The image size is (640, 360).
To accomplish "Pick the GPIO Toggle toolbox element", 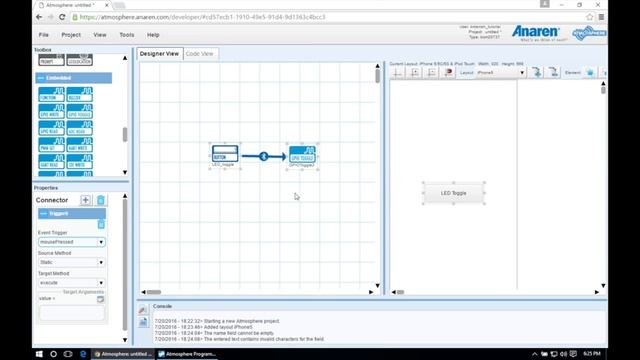I will [80, 111].
